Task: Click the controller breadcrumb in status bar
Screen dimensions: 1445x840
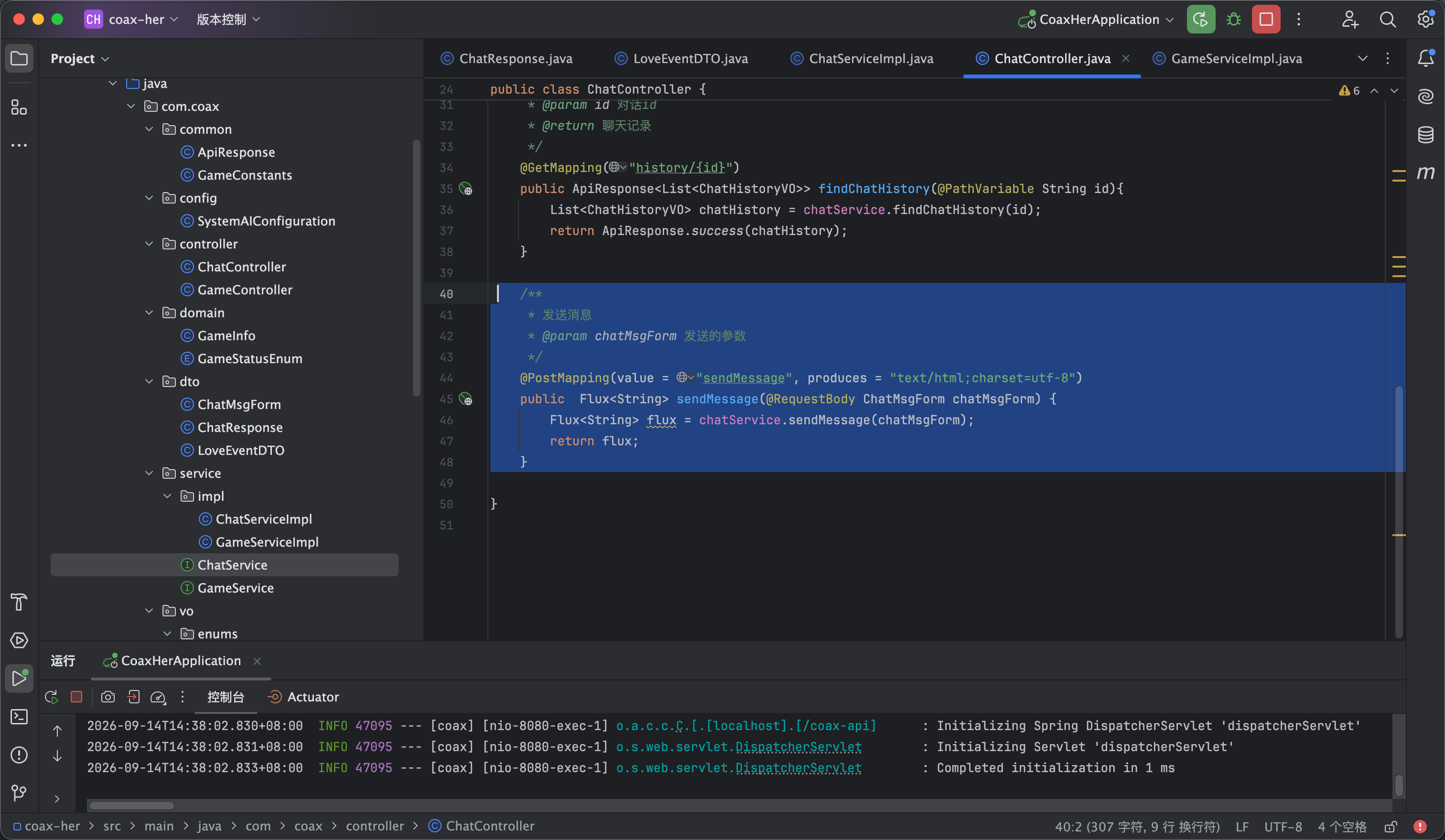Action: (x=375, y=826)
